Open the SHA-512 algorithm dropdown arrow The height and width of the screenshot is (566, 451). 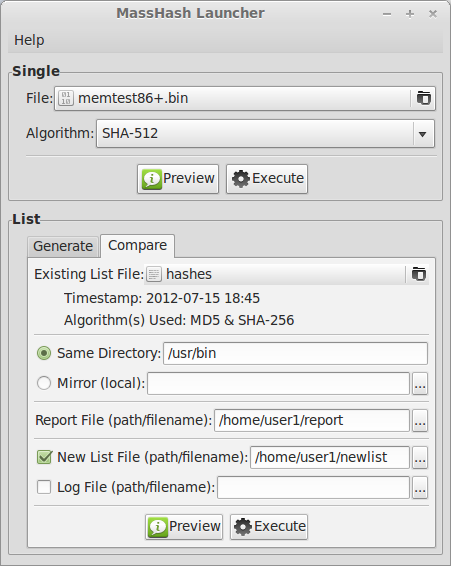(x=422, y=134)
